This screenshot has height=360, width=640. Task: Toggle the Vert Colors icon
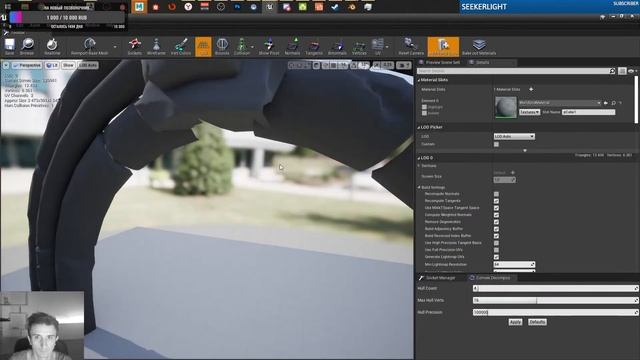pos(181,47)
